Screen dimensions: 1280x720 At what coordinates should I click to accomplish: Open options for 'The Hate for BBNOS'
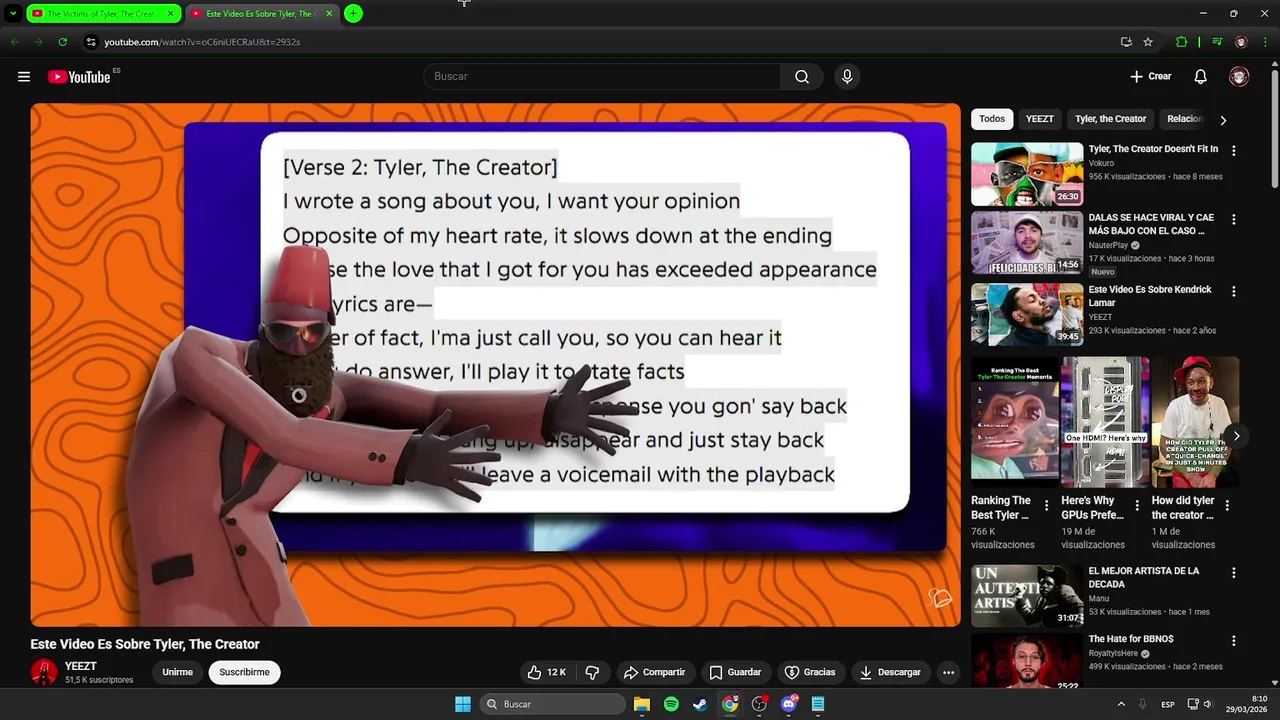coord(1233,641)
